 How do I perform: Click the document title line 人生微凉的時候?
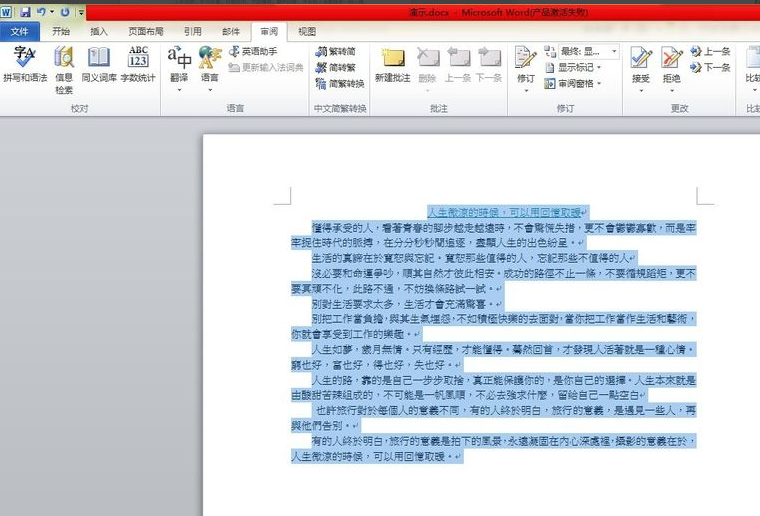[x=504, y=212]
